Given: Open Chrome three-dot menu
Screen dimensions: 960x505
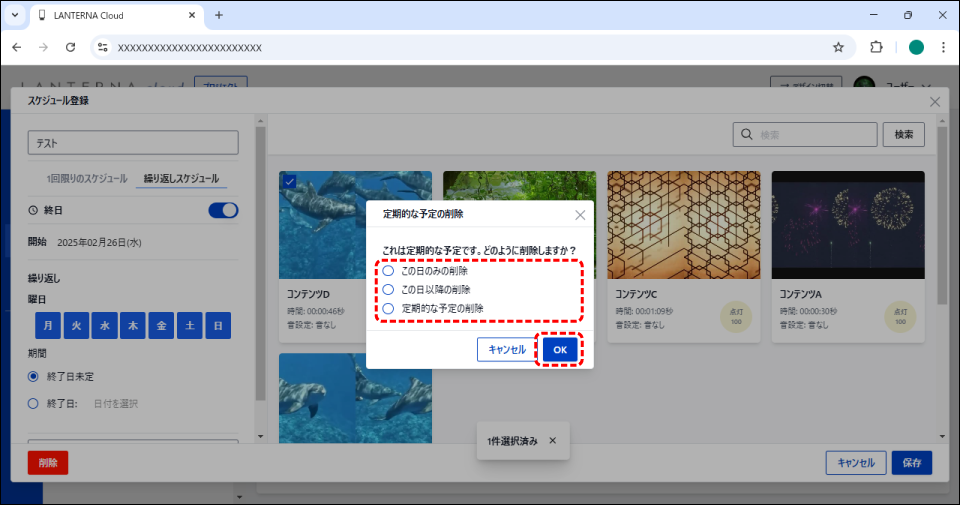Looking at the screenshot, I should point(943,47).
